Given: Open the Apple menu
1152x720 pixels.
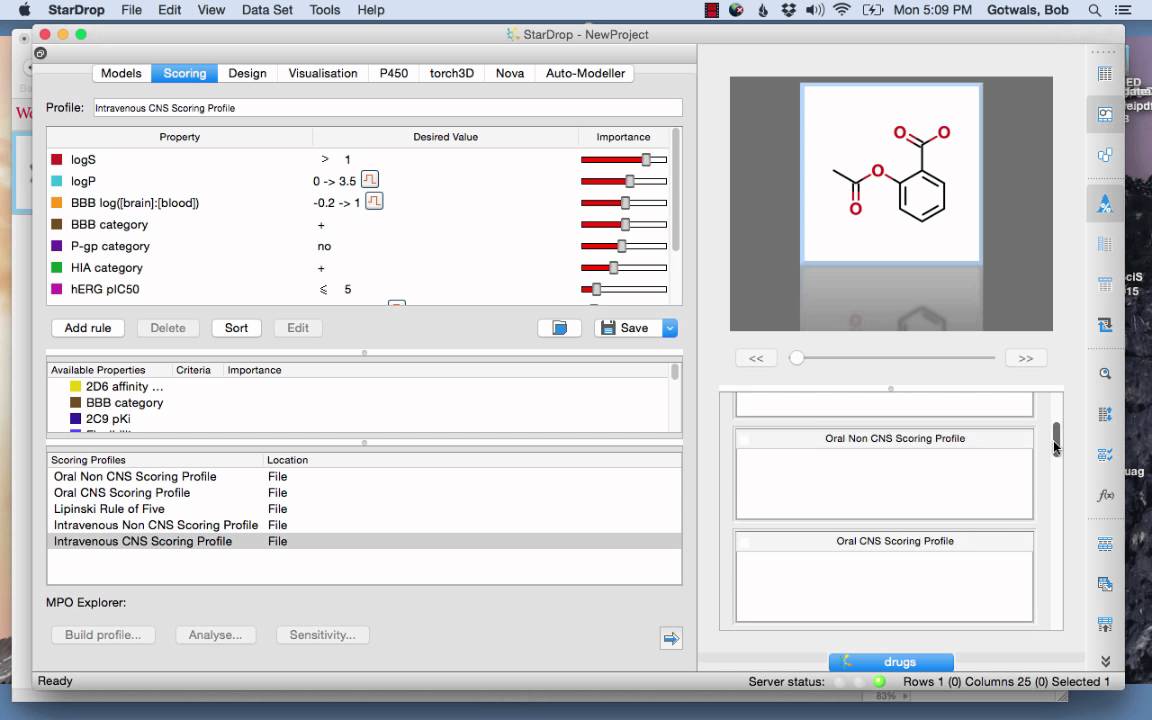Looking at the screenshot, I should (24, 10).
